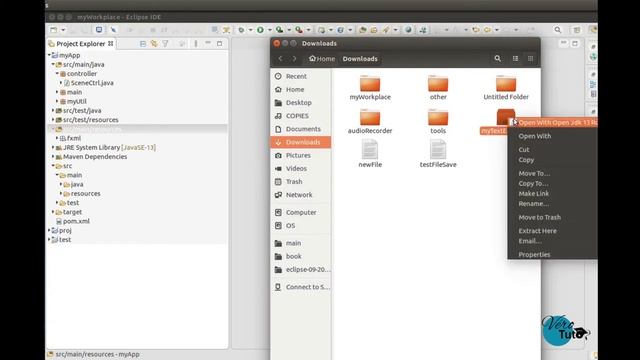Click Downloads breadcrumb in the path bar

pos(360,58)
